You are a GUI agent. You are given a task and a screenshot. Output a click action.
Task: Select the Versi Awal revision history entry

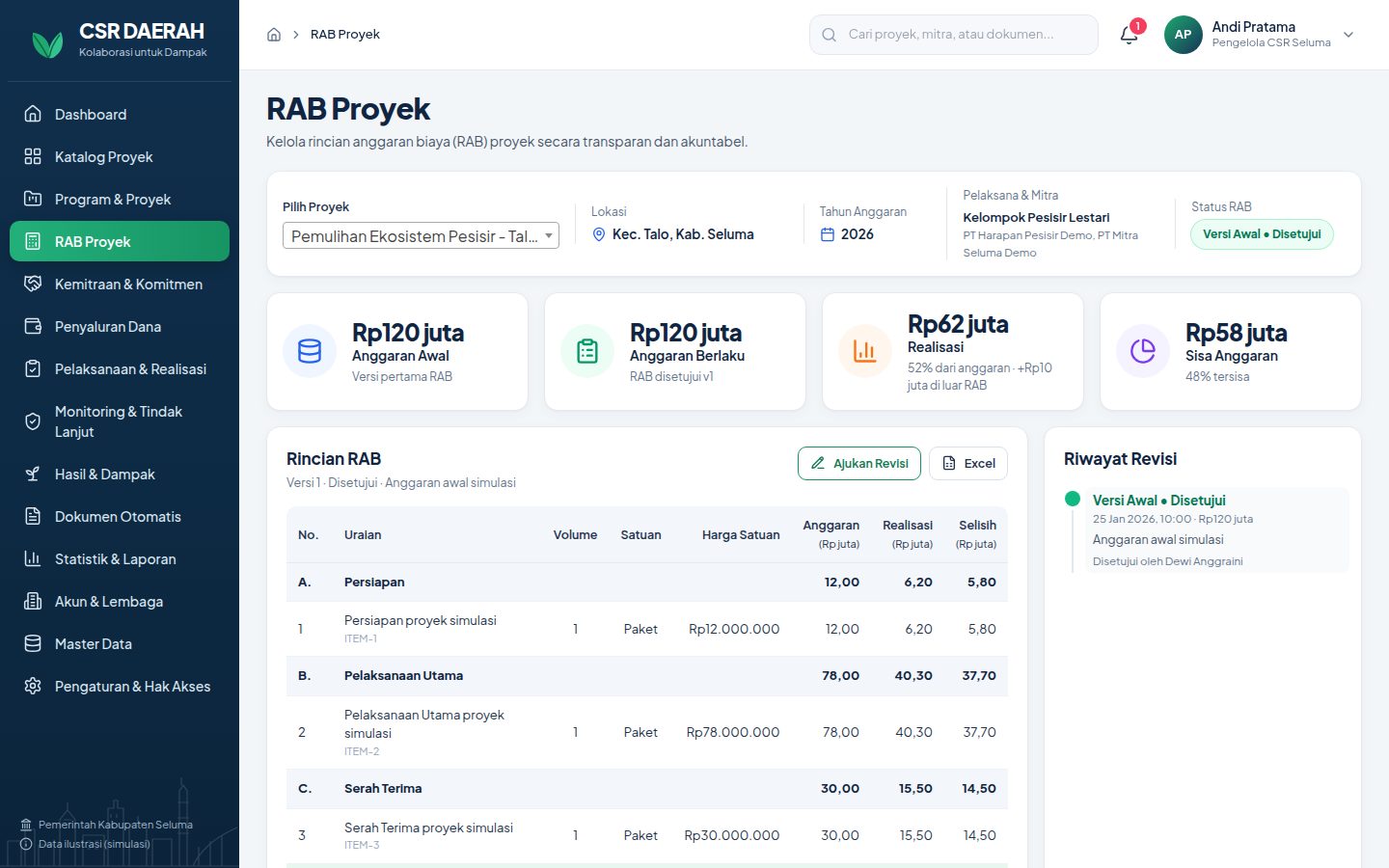[x=1217, y=530]
